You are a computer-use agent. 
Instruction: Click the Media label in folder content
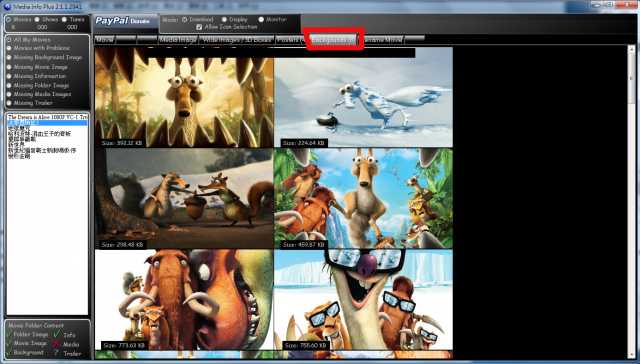[x=71, y=344]
